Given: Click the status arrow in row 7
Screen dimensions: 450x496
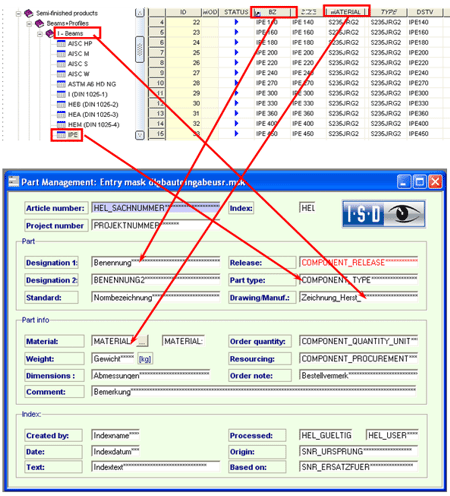Looking at the screenshot, I should [x=236, y=52].
